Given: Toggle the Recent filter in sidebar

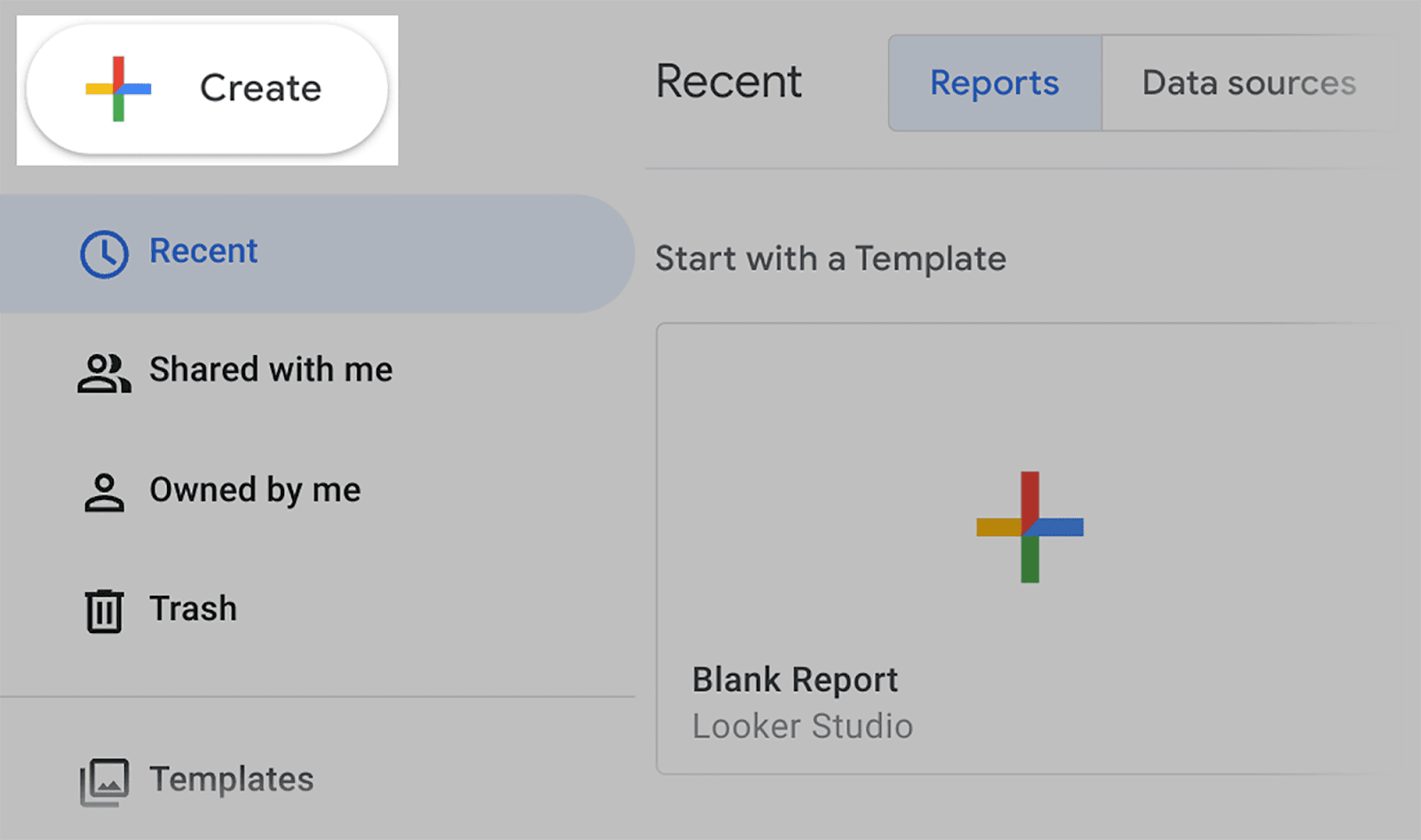Looking at the screenshot, I should [203, 252].
